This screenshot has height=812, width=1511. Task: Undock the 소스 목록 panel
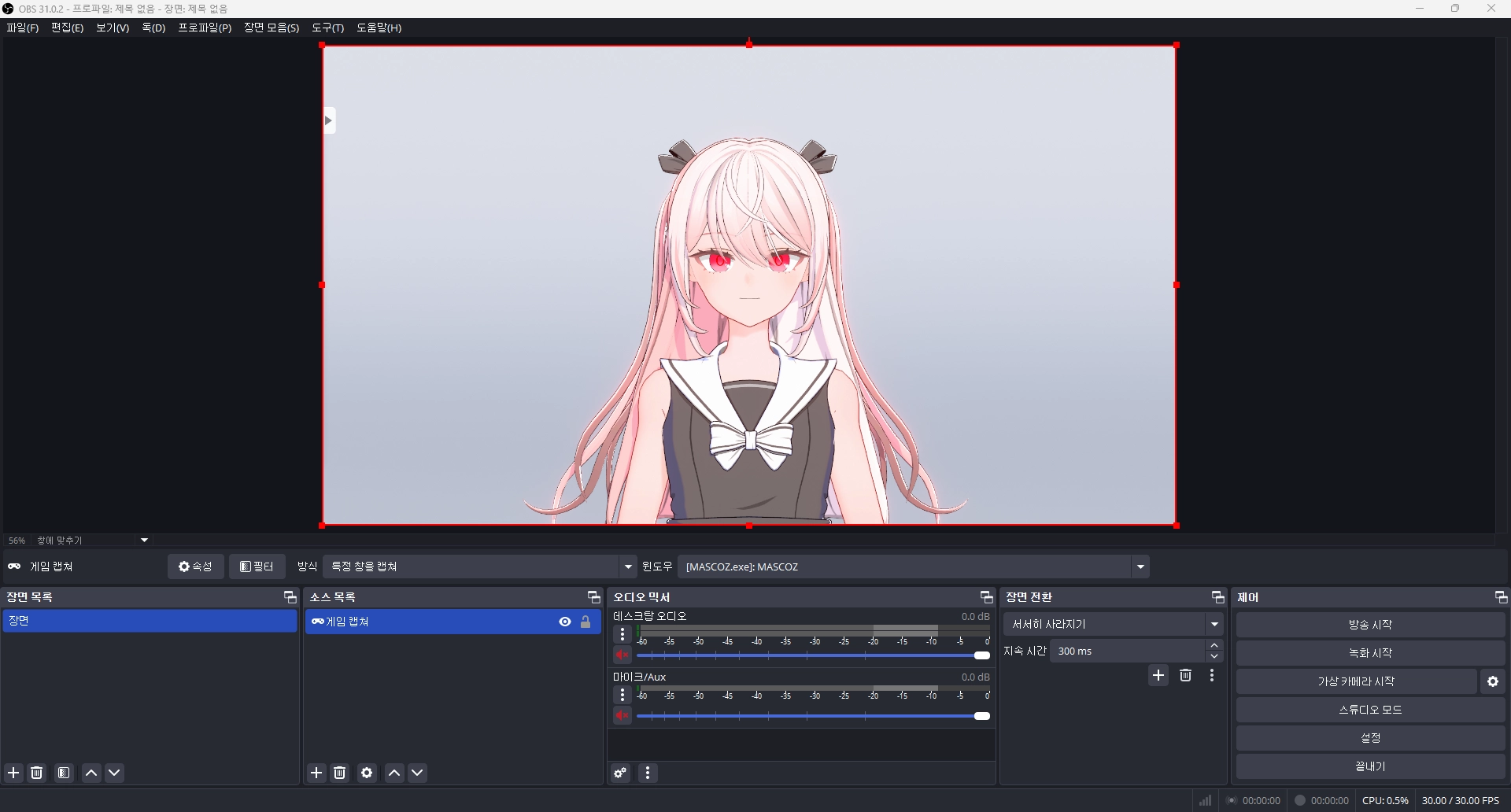tap(594, 597)
